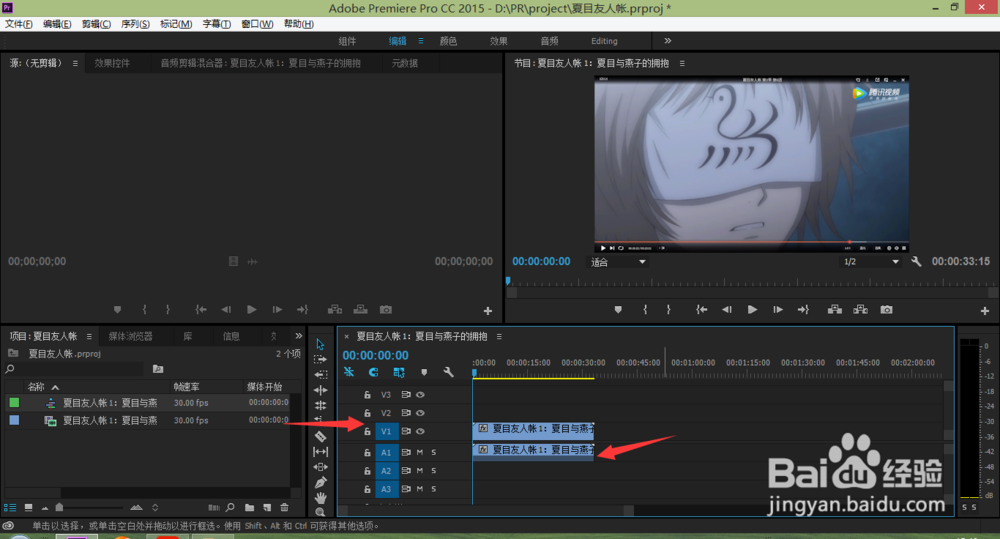The width and height of the screenshot is (1000, 539).
Task: Select the Slip tool
Action: 320,452
